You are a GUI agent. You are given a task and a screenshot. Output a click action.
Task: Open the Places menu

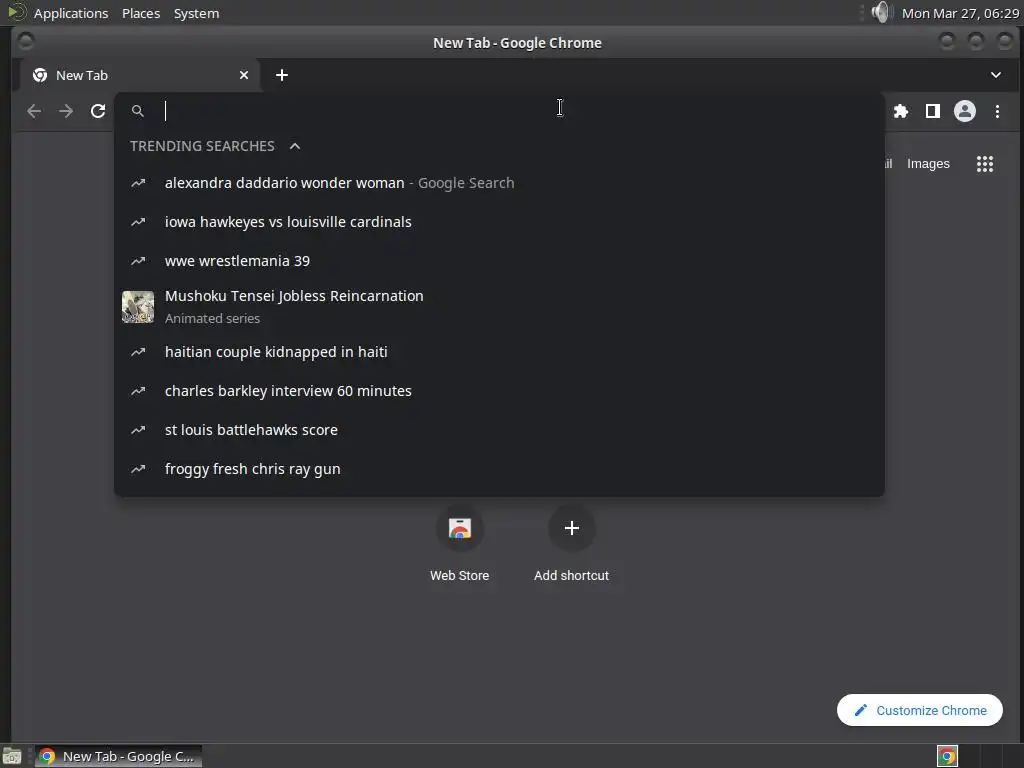(x=141, y=13)
